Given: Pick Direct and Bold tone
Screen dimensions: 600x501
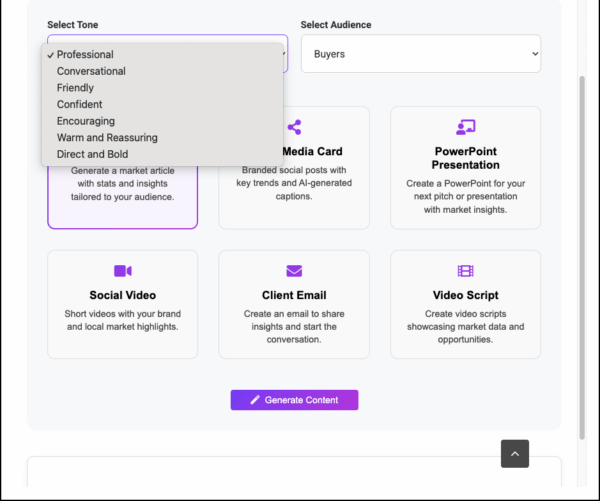Looking at the screenshot, I should pyautogui.click(x=92, y=155).
